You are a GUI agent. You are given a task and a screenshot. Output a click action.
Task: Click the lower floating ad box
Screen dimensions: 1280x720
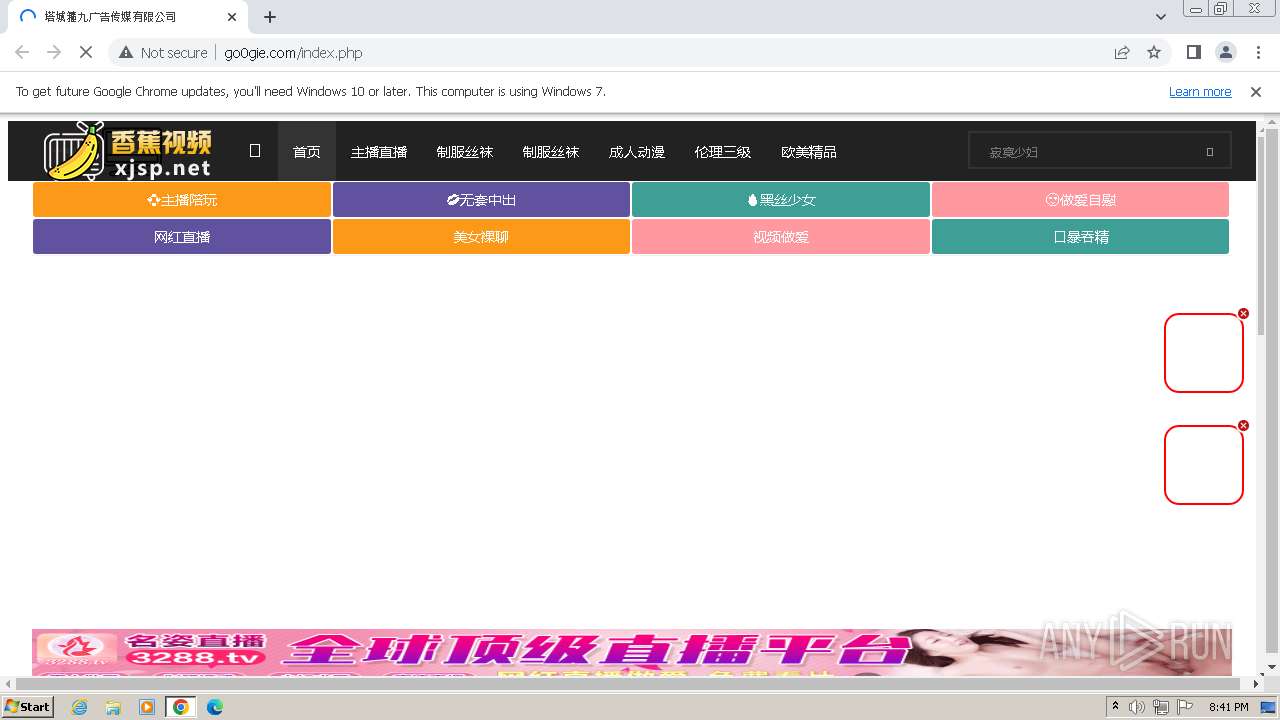click(1204, 465)
